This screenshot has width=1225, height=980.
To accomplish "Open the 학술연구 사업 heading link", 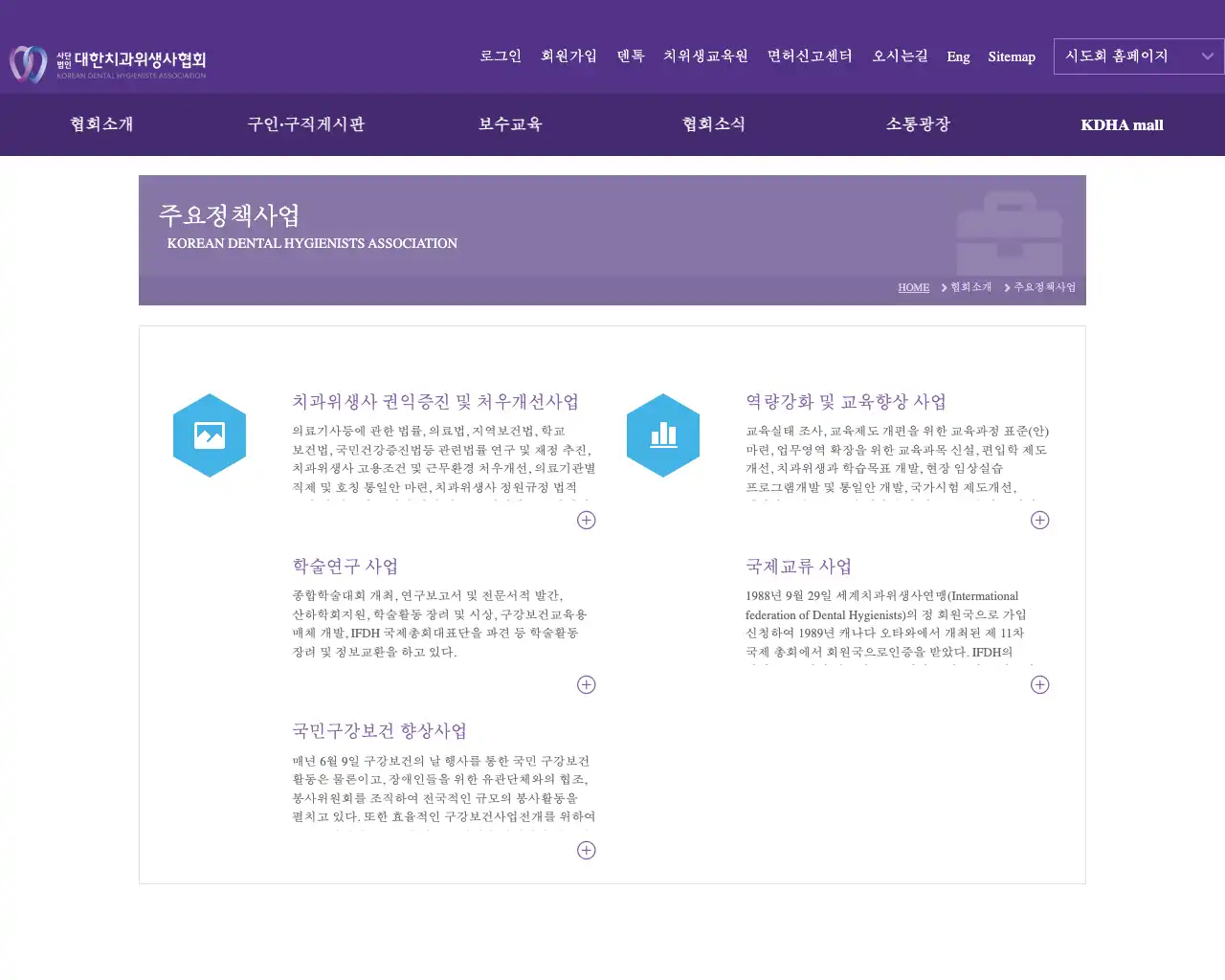I will click(345, 566).
